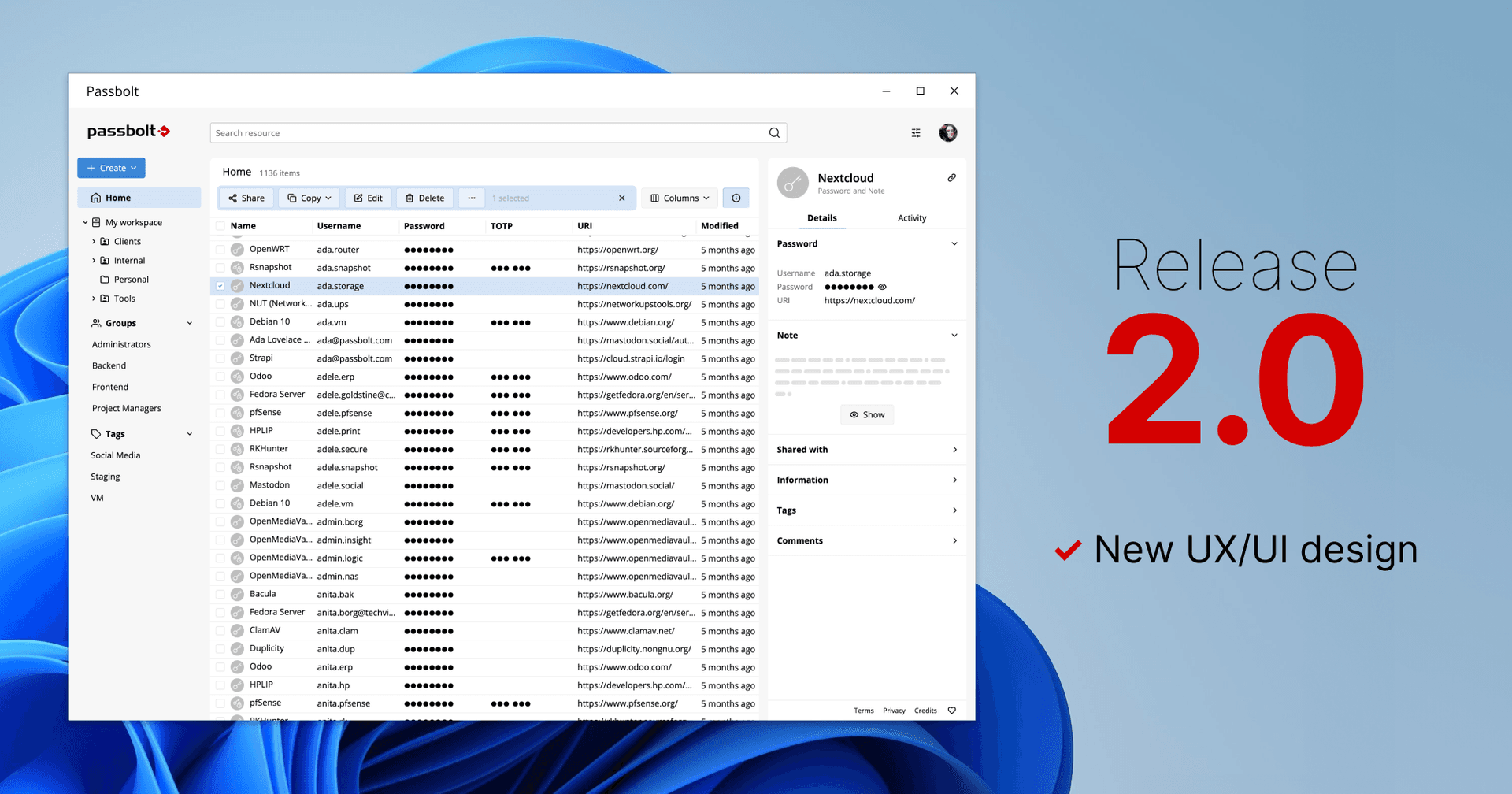Open the search bar magnifier icon
The width and height of the screenshot is (1512, 794).
pyautogui.click(x=774, y=132)
